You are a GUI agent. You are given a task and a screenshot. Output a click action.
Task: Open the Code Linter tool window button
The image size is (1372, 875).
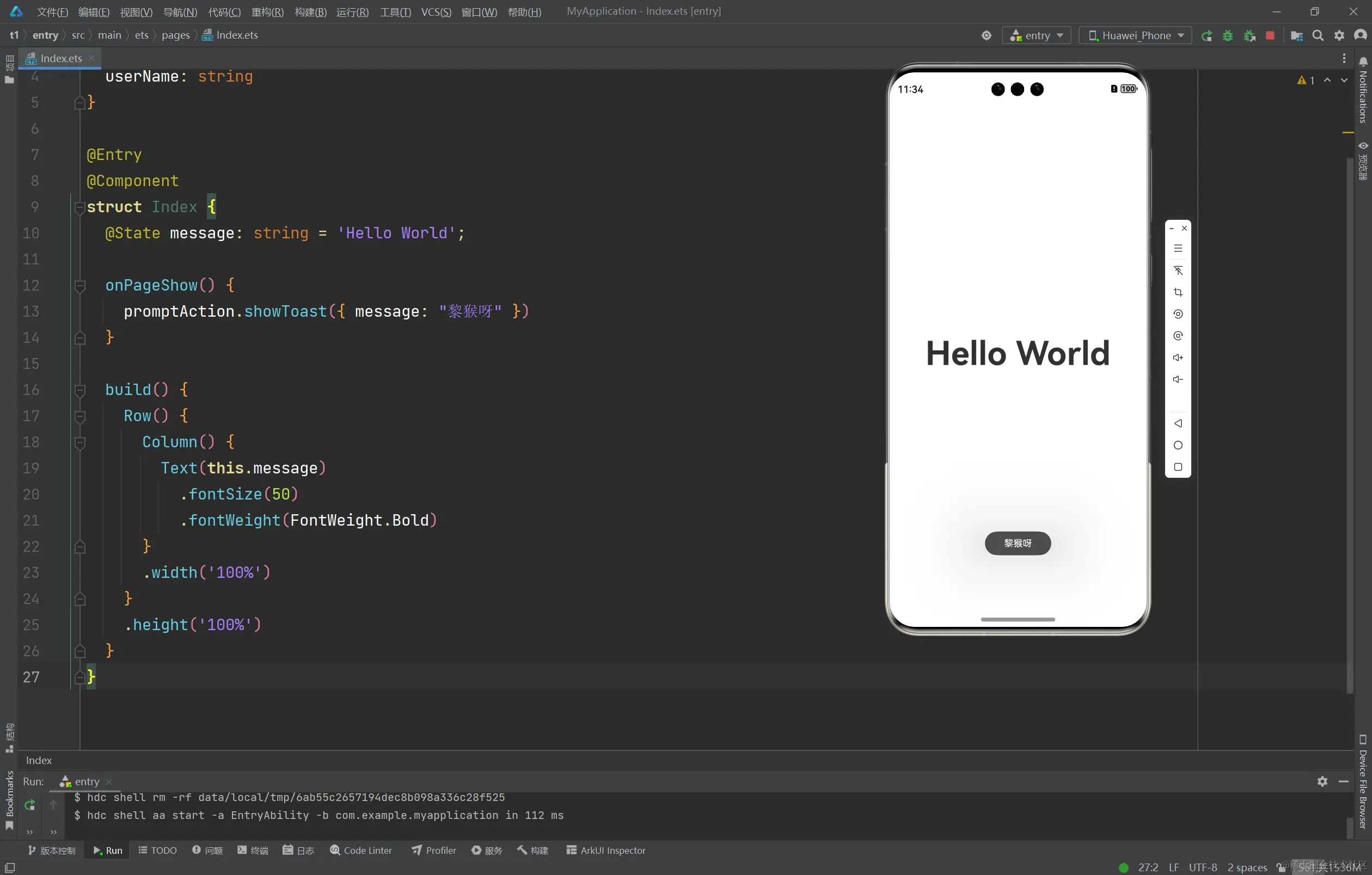point(360,850)
